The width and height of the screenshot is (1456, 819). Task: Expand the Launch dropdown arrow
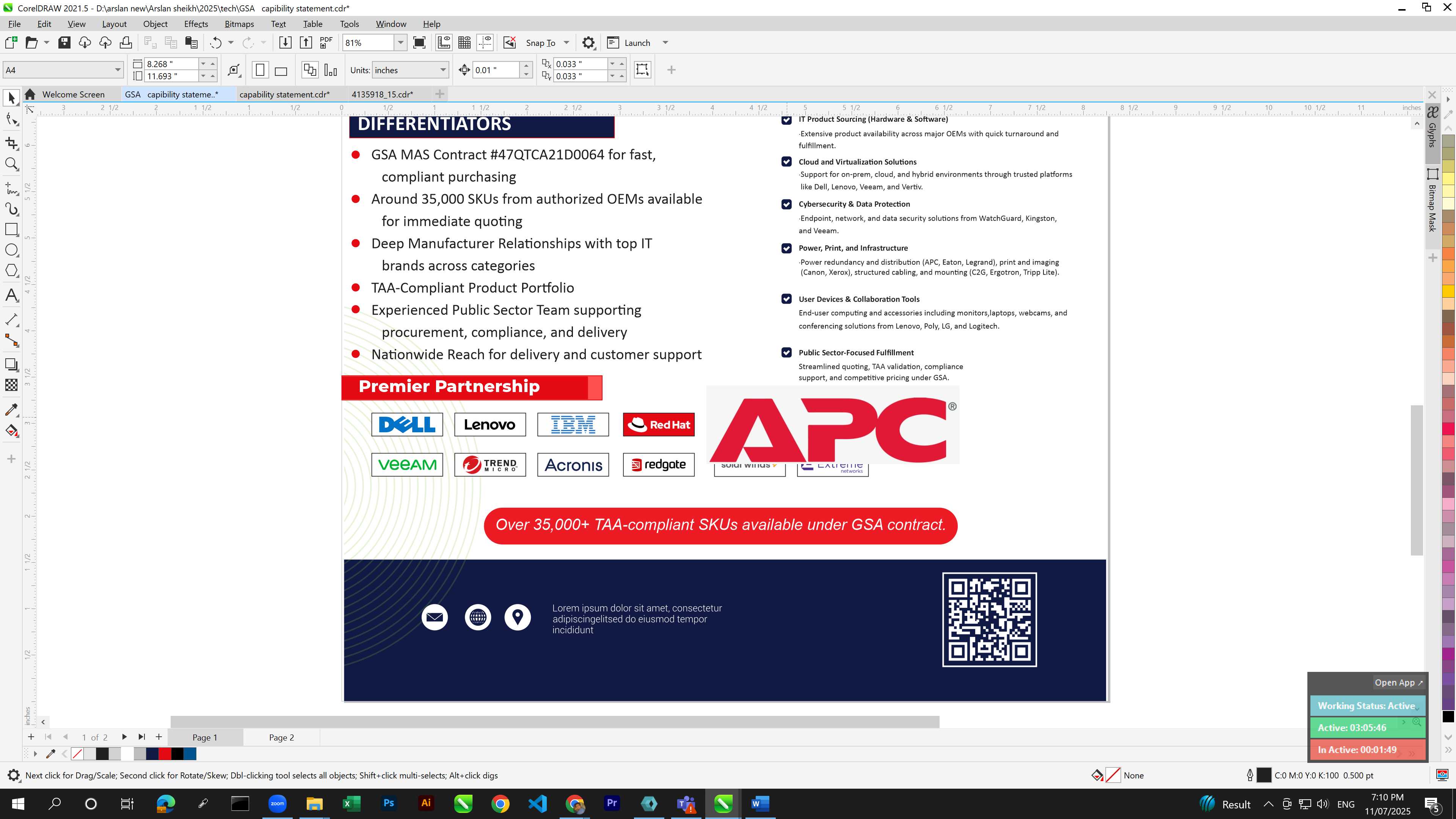[x=665, y=42]
